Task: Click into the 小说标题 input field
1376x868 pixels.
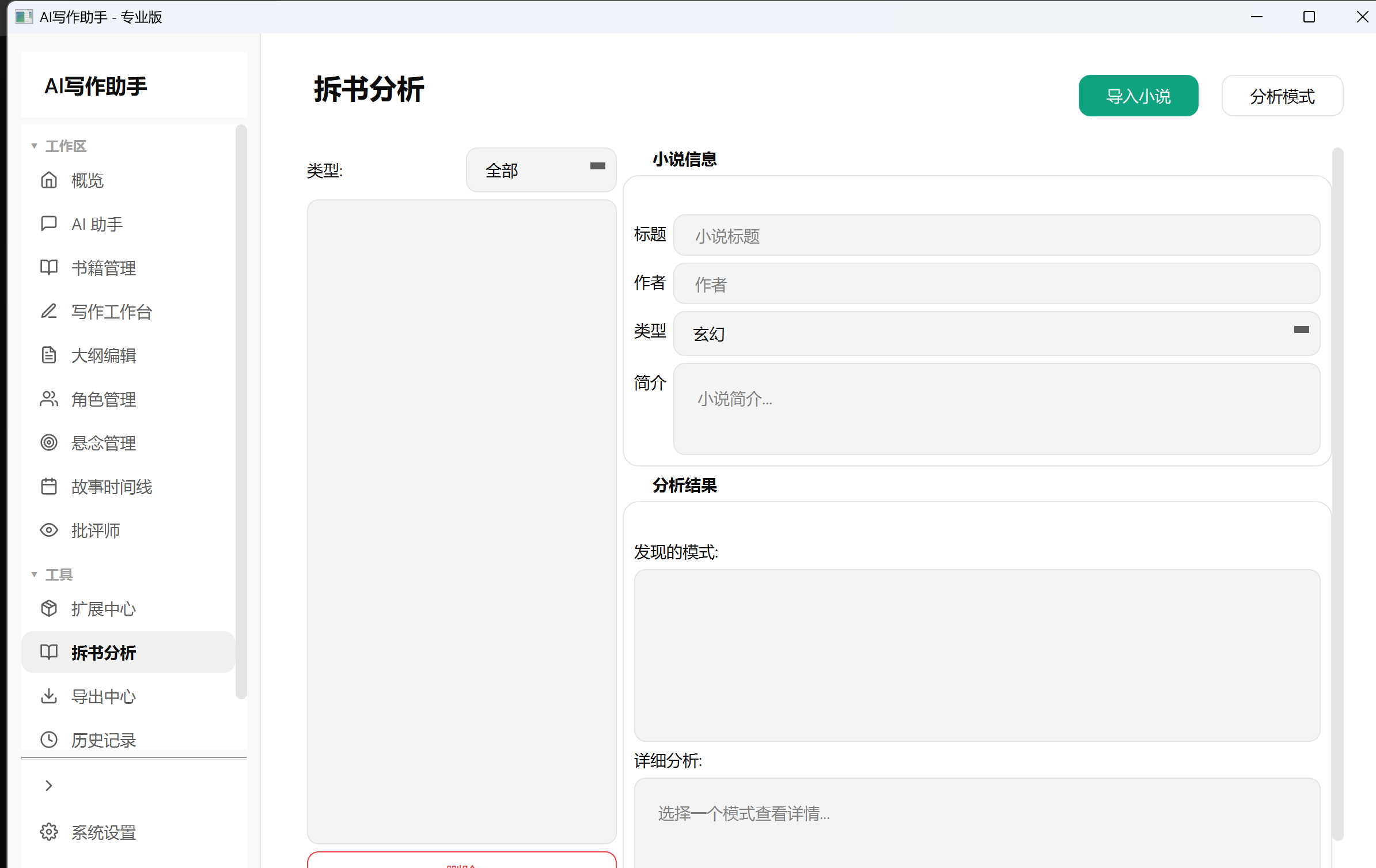Action: pyautogui.click(x=996, y=235)
